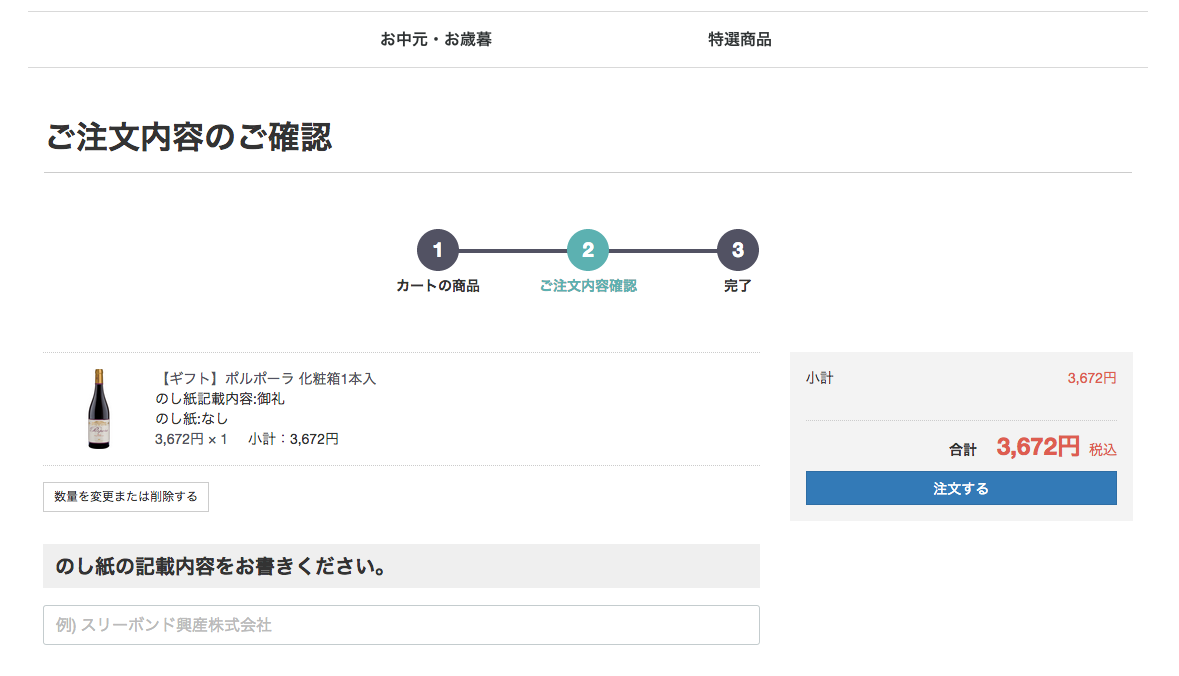1179x676 pixels.
Task: Click the step 3 circle icon
Action: click(x=738, y=250)
